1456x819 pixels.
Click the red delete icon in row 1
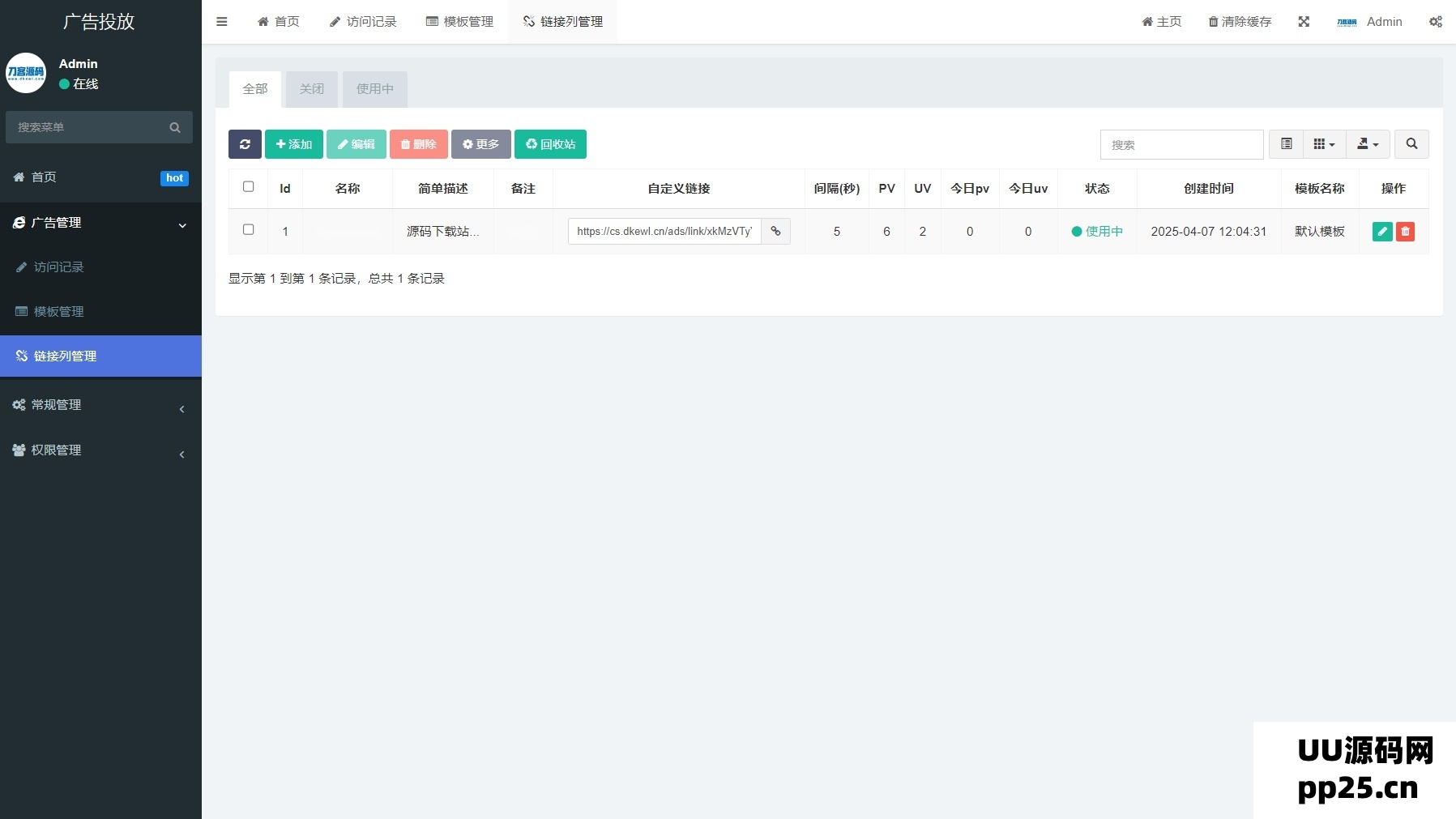pyautogui.click(x=1406, y=232)
